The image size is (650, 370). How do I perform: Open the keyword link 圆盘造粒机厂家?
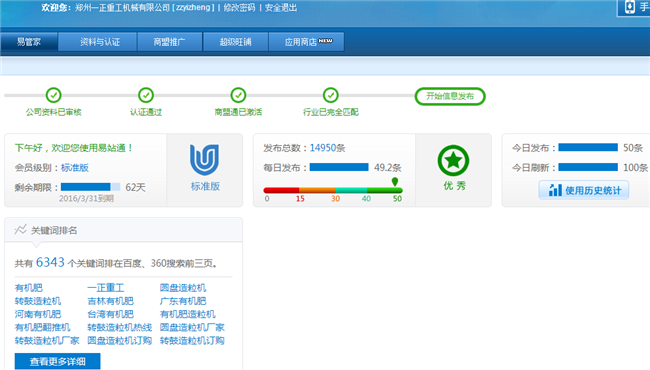(192, 327)
